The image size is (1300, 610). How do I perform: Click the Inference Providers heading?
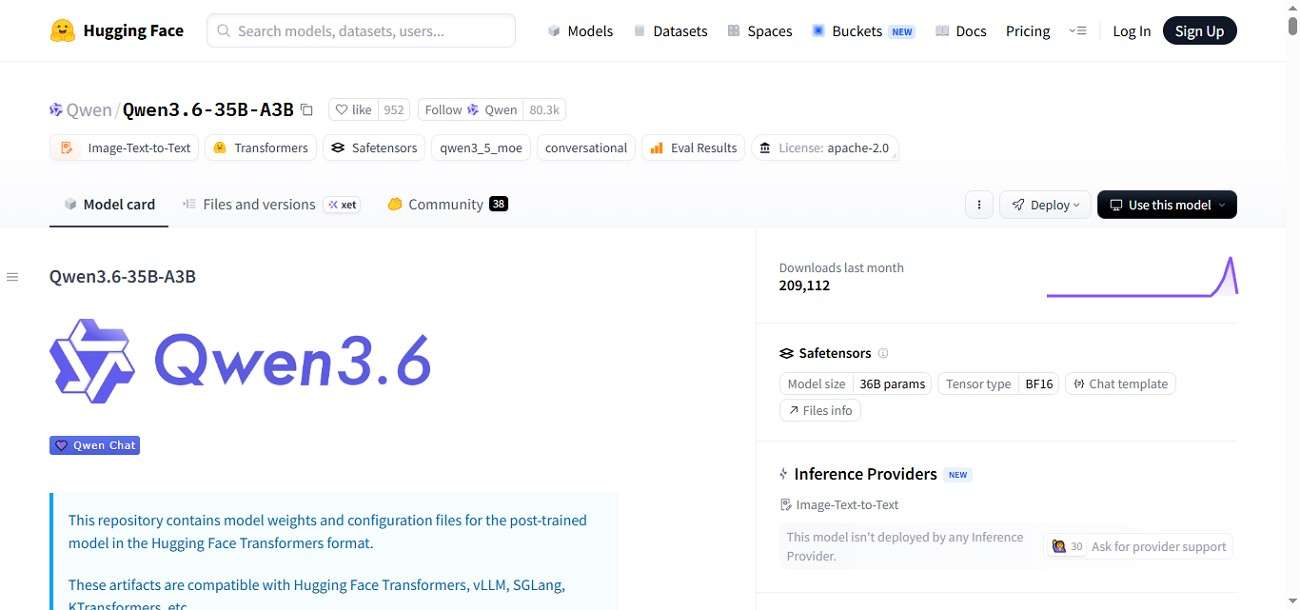point(865,474)
